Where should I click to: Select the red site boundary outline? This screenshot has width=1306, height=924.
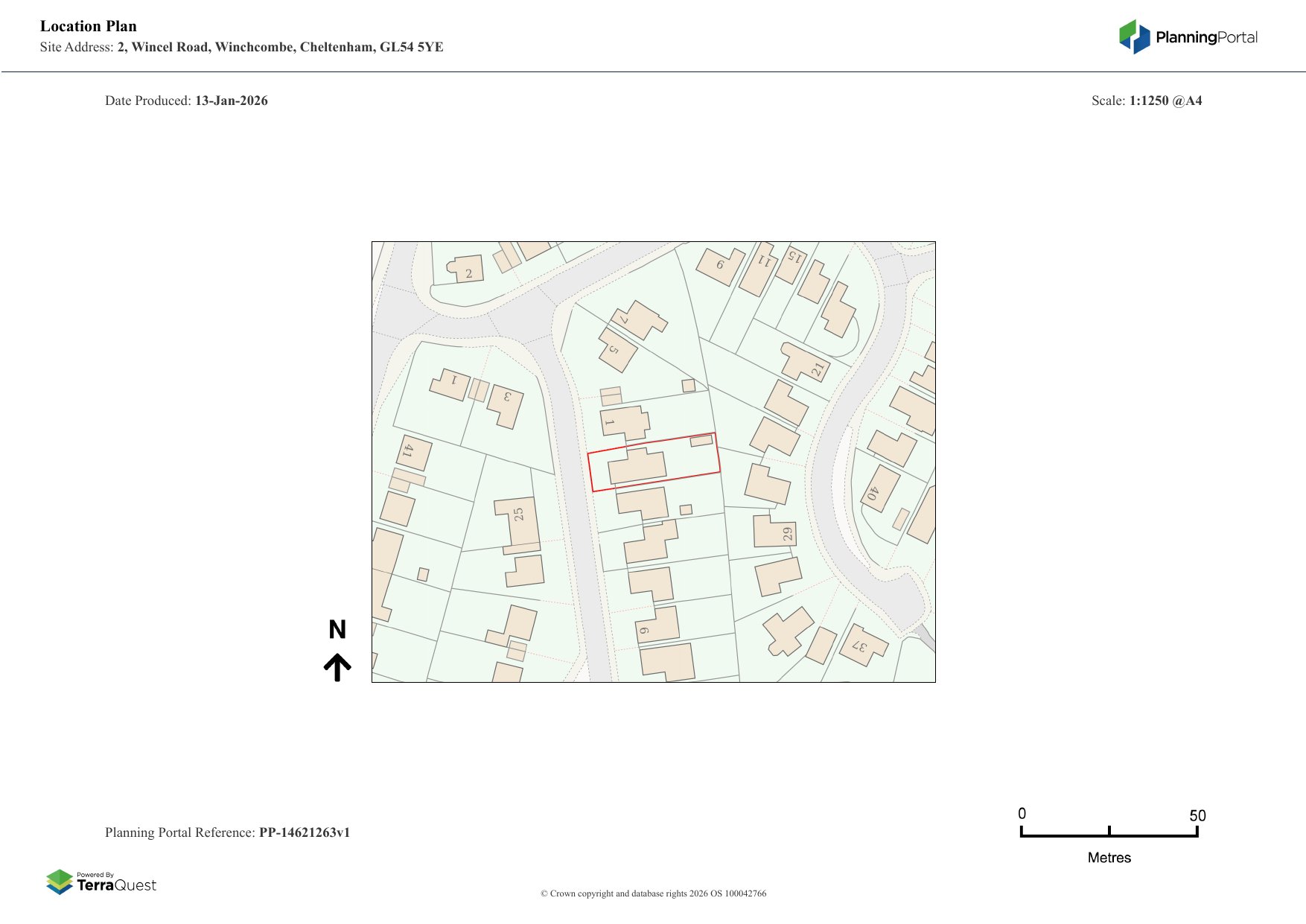(x=655, y=463)
